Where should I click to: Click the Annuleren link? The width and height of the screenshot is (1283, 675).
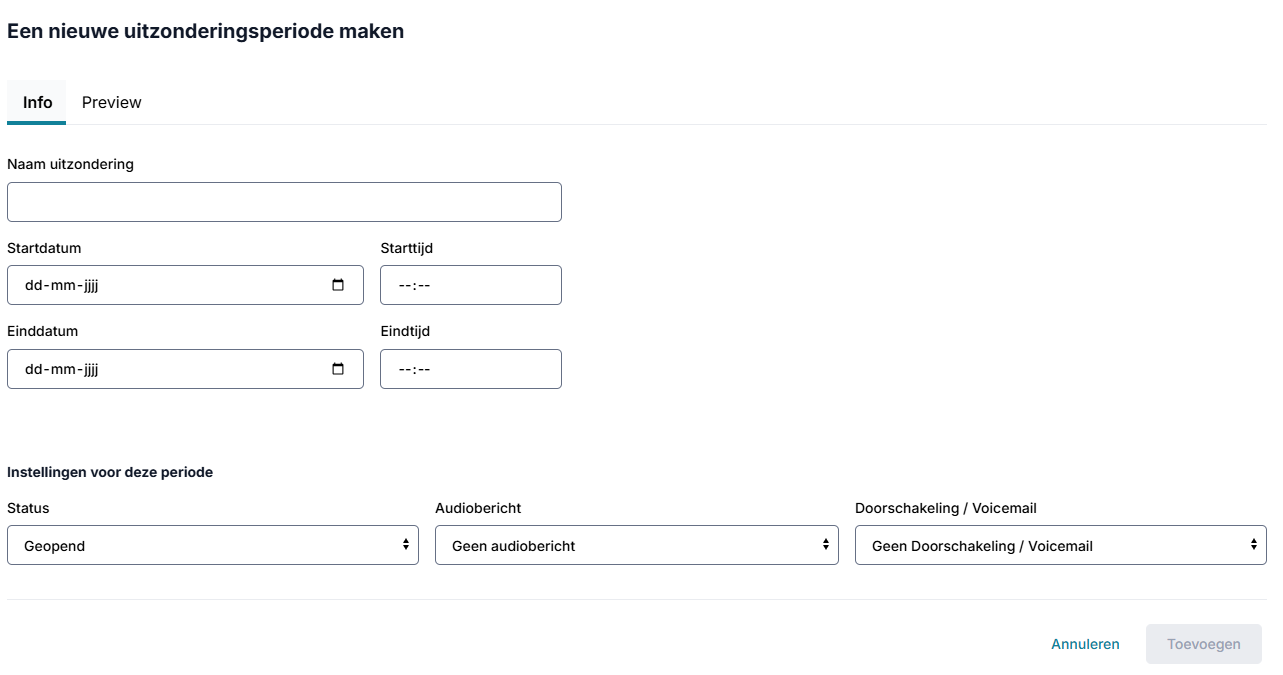pos(1085,644)
